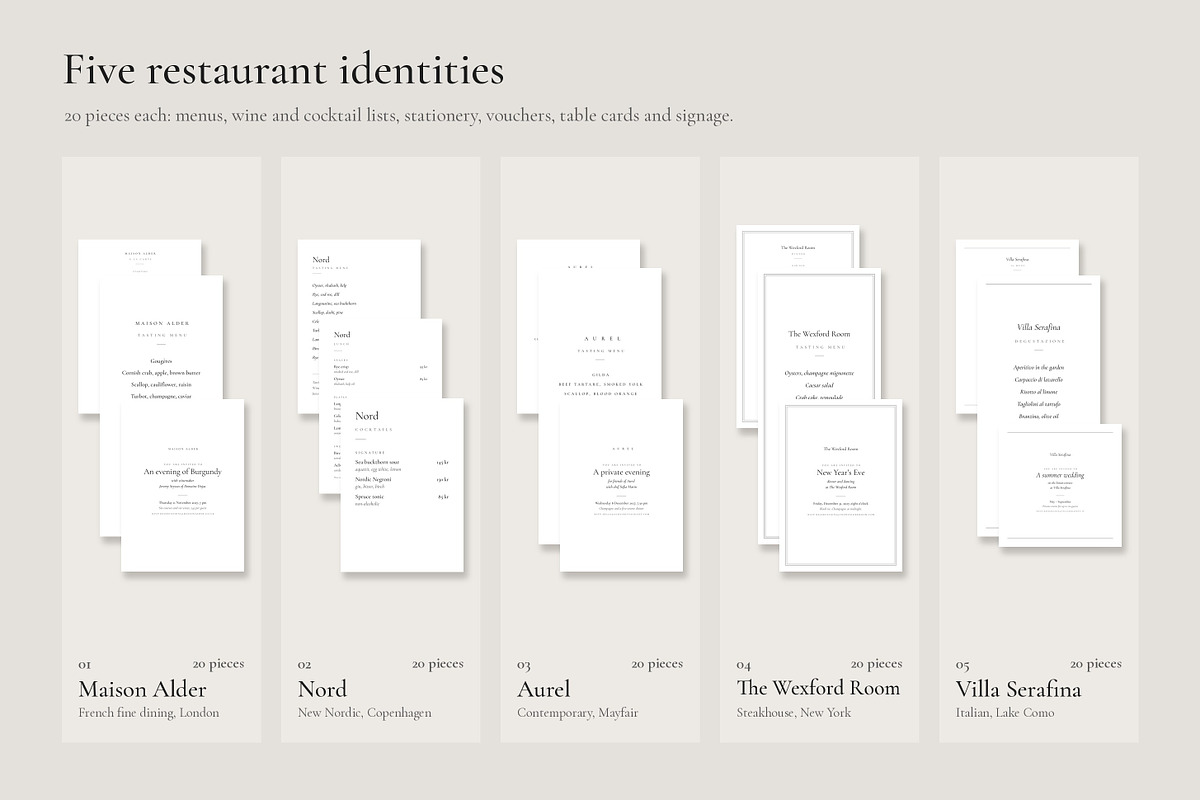This screenshot has height=800, width=1200.
Task: Click "20 pieces" in the Villa Serafina panel
Action: tap(1096, 664)
